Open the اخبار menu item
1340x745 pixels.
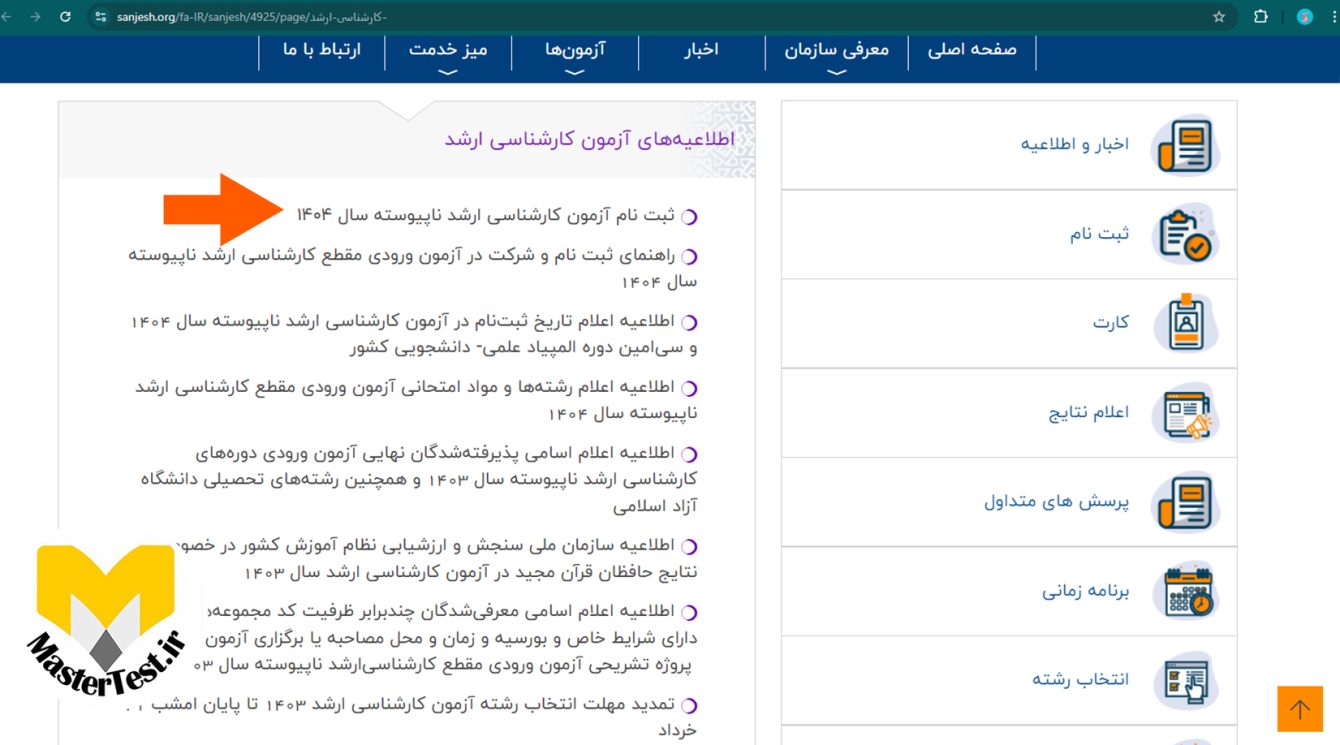pos(702,49)
